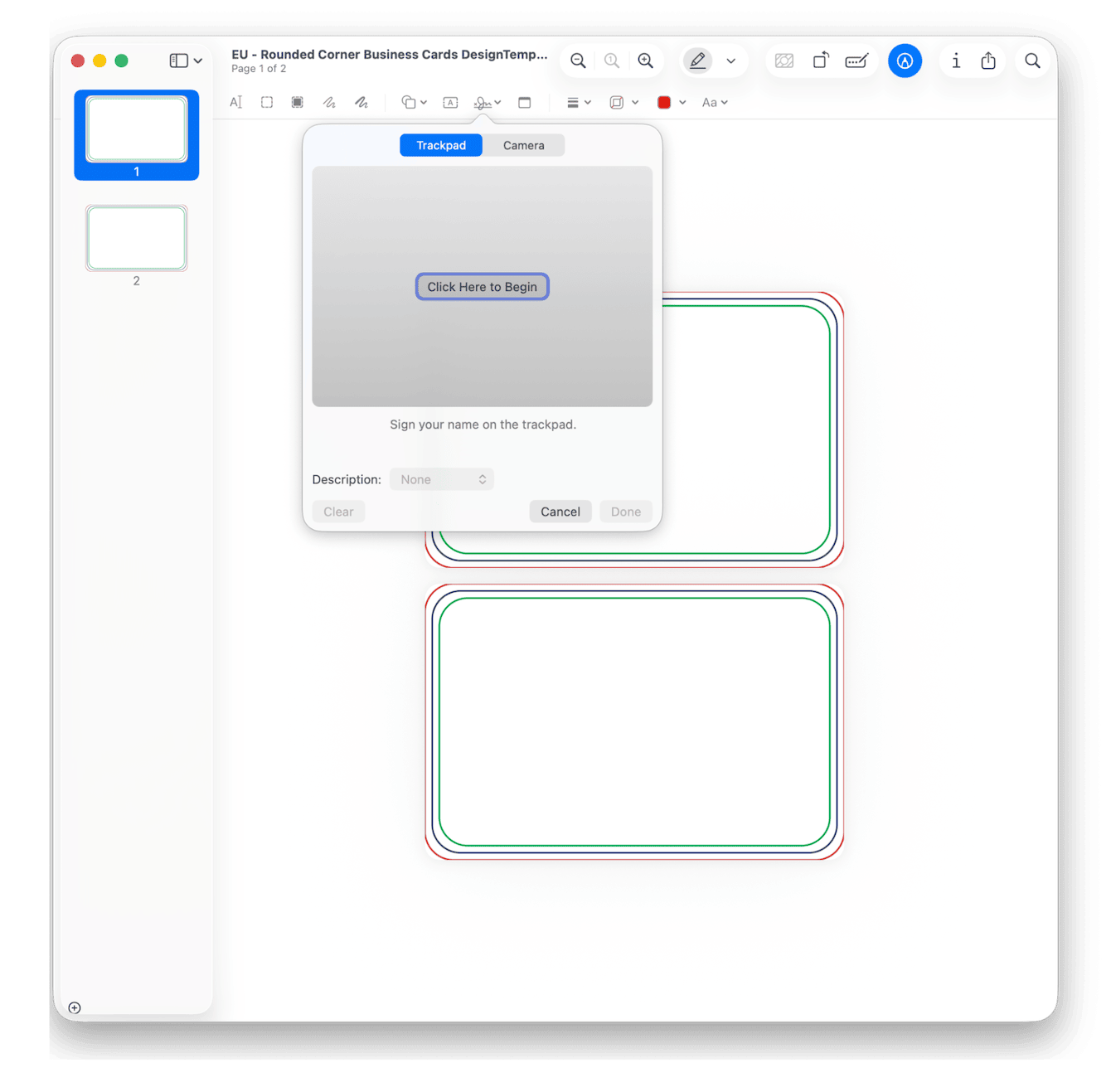
Task: Switch to the Camera tab for signing
Action: [523, 145]
